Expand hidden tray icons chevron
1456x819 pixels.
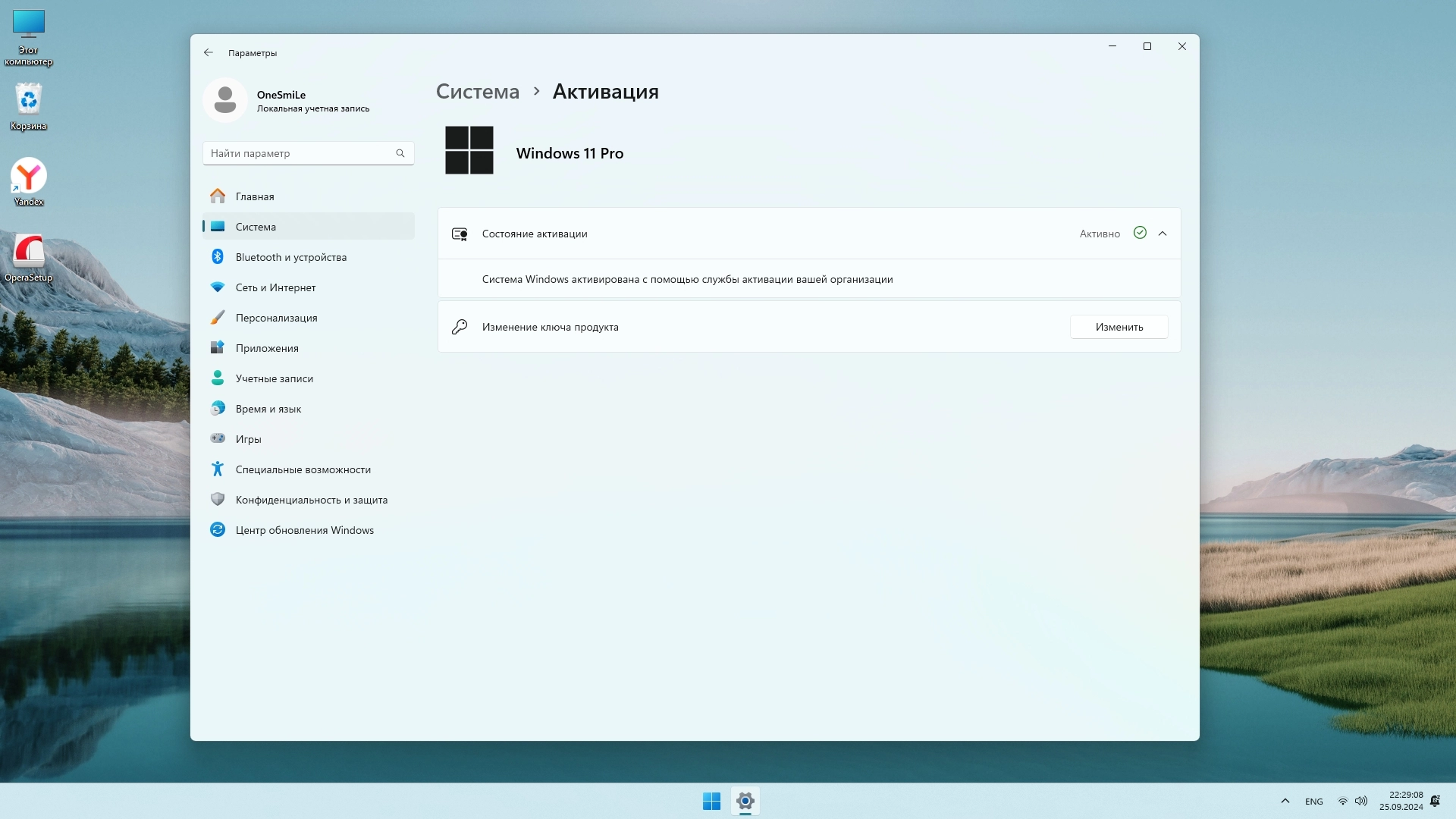pyautogui.click(x=1285, y=801)
